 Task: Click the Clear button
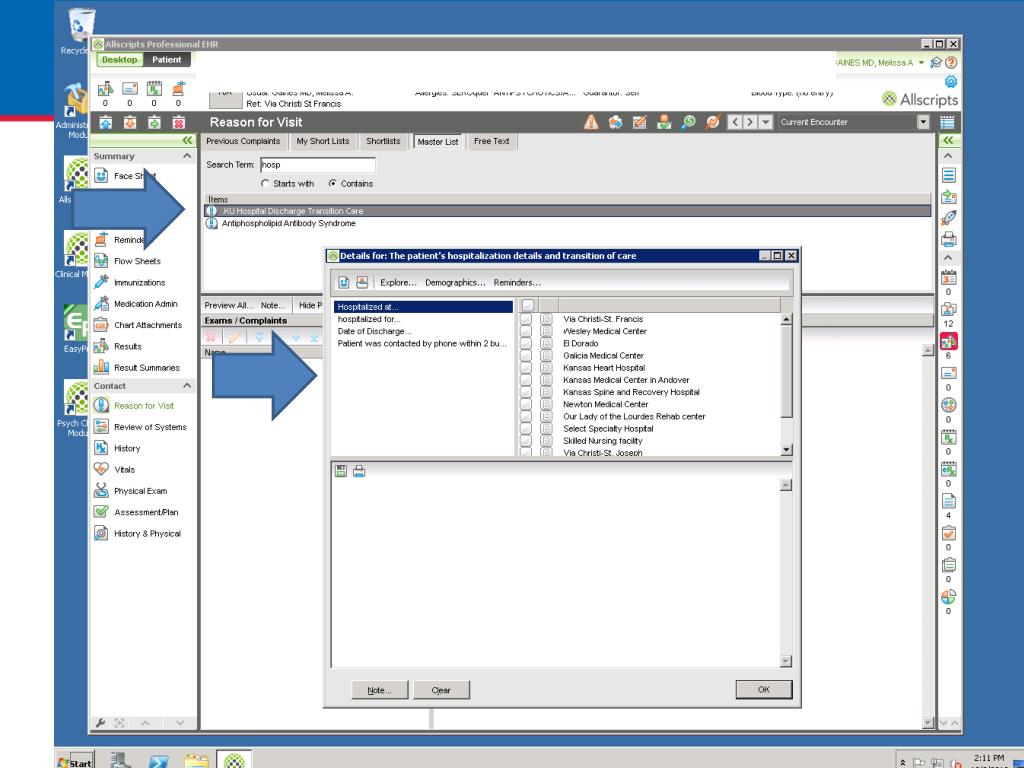(441, 690)
